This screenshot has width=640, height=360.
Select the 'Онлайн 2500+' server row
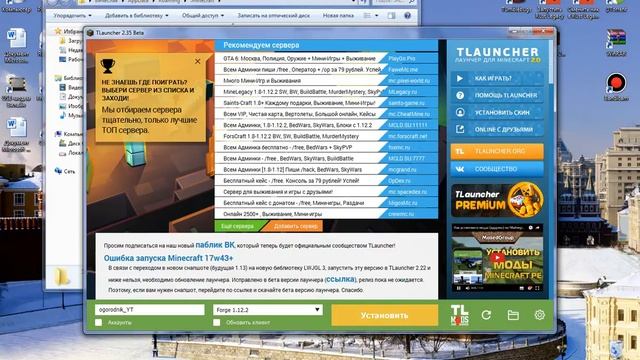click(x=326, y=214)
